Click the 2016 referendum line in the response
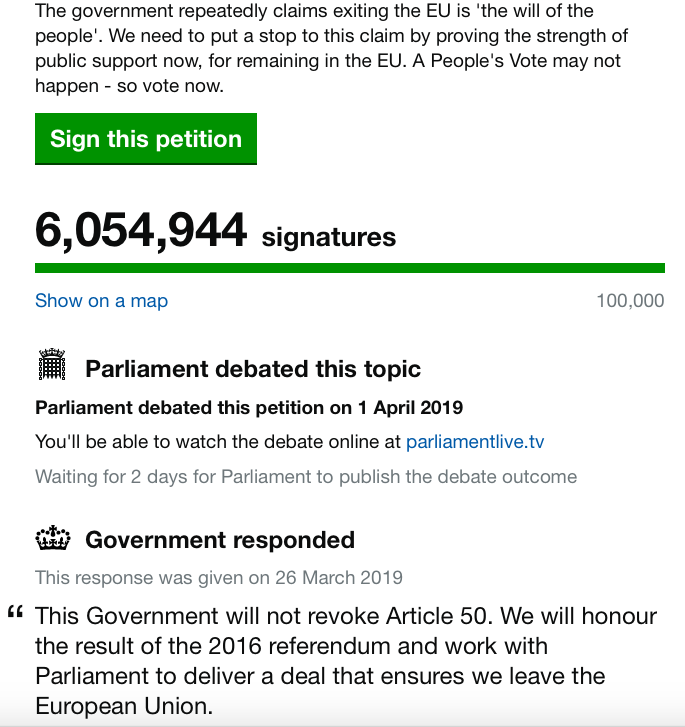Screen dimensions: 685x727 point(292,646)
